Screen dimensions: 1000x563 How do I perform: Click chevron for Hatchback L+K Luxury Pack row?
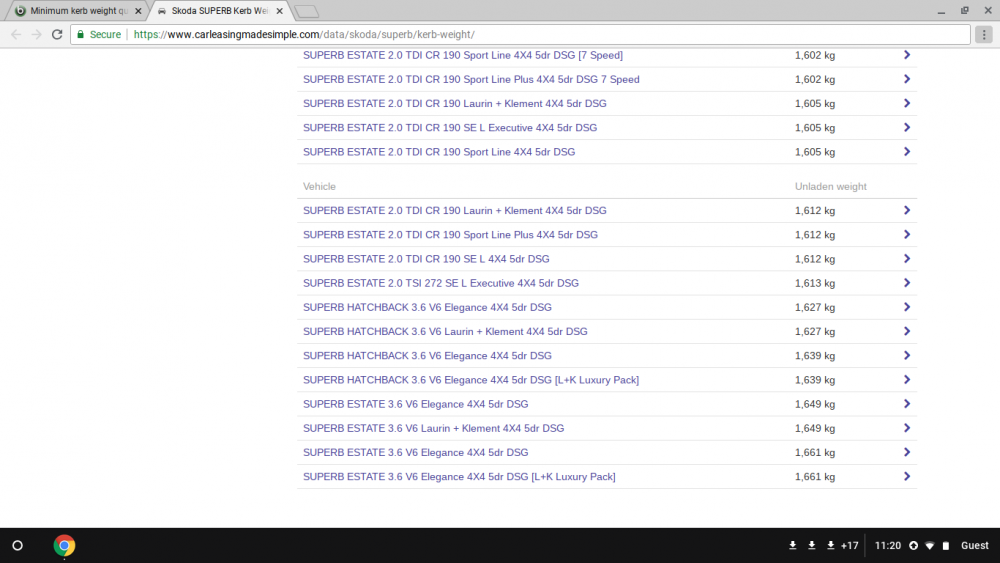pos(906,381)
